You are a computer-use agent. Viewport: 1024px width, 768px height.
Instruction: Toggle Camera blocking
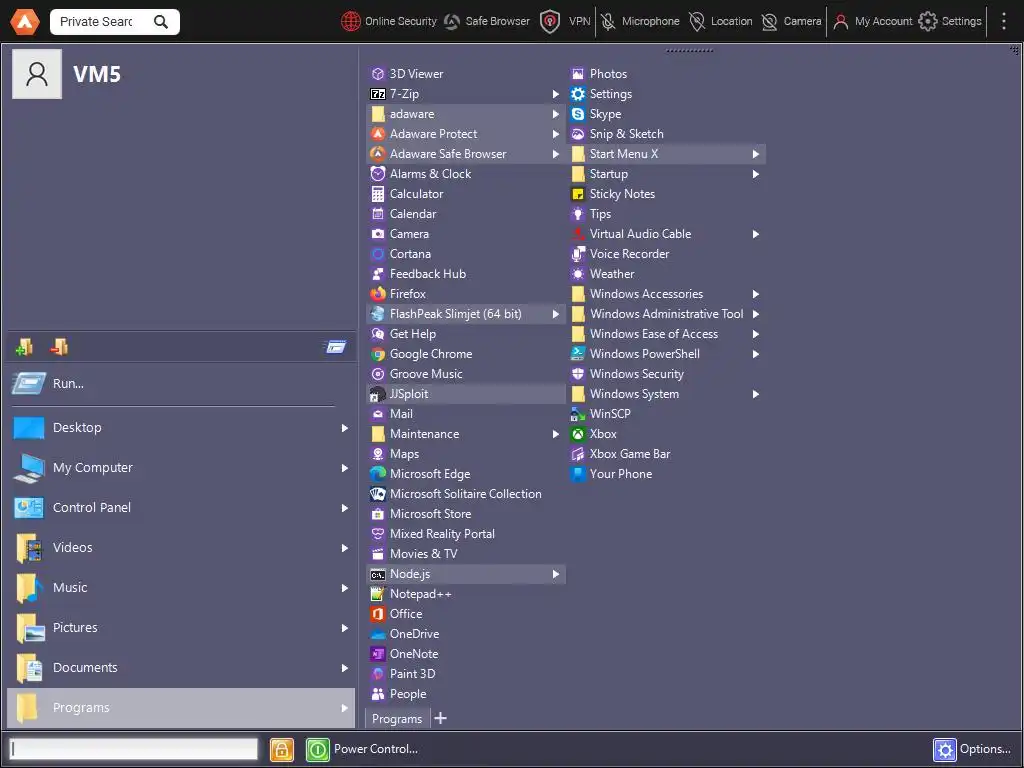point(792,22)
